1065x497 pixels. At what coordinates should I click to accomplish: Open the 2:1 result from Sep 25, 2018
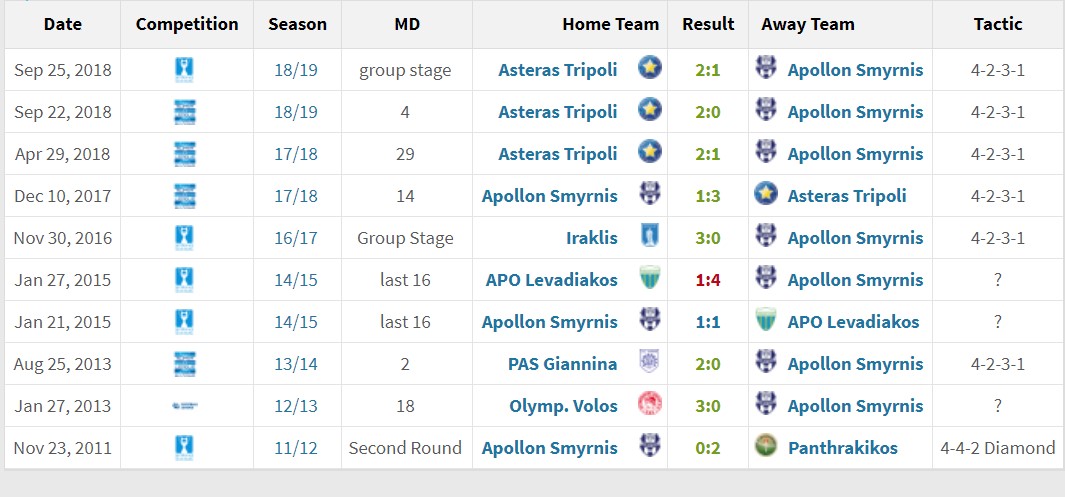(708, 70)
